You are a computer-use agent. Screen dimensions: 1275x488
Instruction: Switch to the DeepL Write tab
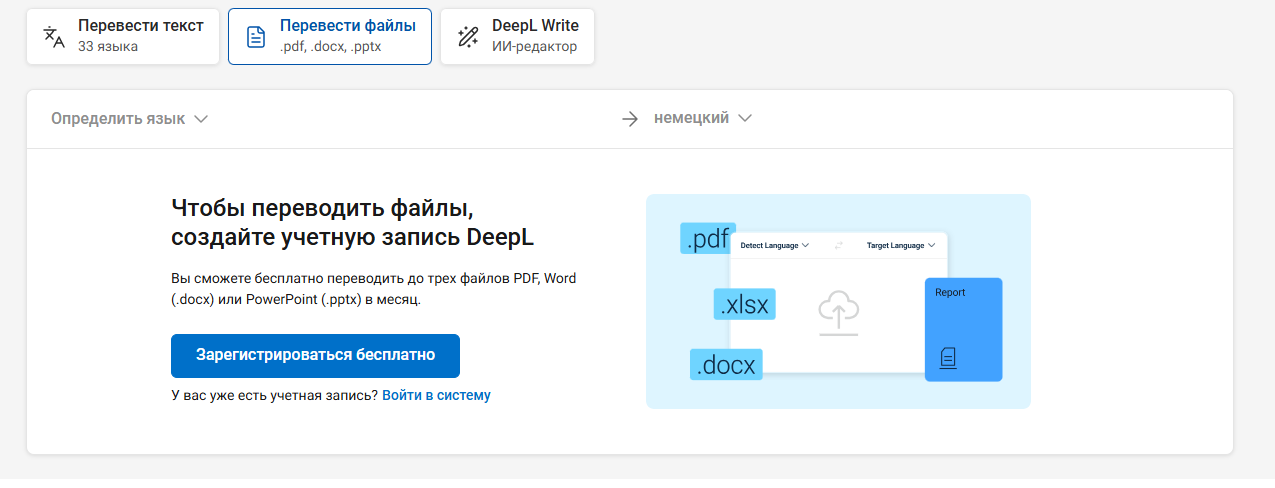(517, 37)
